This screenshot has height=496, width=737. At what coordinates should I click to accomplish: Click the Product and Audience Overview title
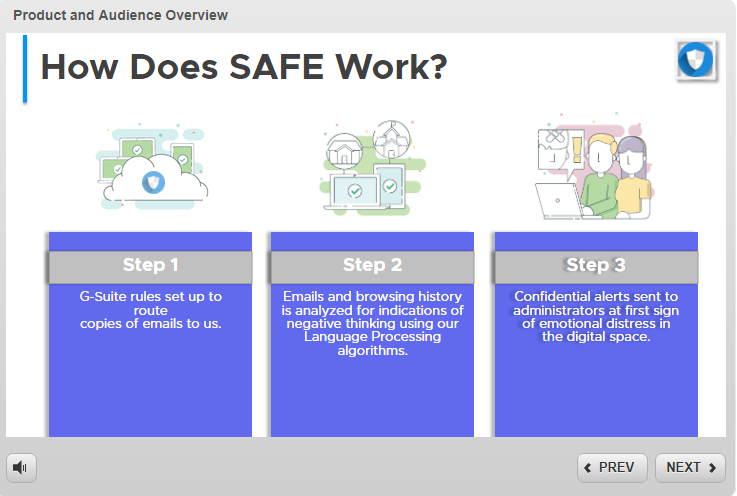tap(120, 15)
